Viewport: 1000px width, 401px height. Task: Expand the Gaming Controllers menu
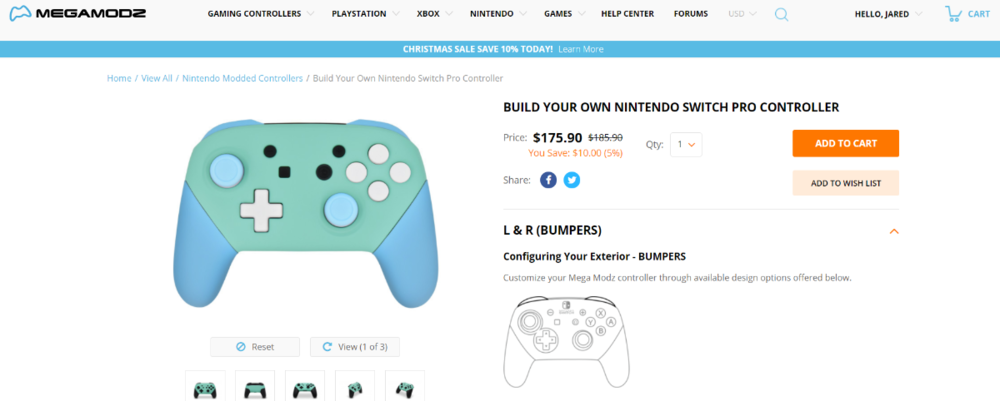coord(260,14)
